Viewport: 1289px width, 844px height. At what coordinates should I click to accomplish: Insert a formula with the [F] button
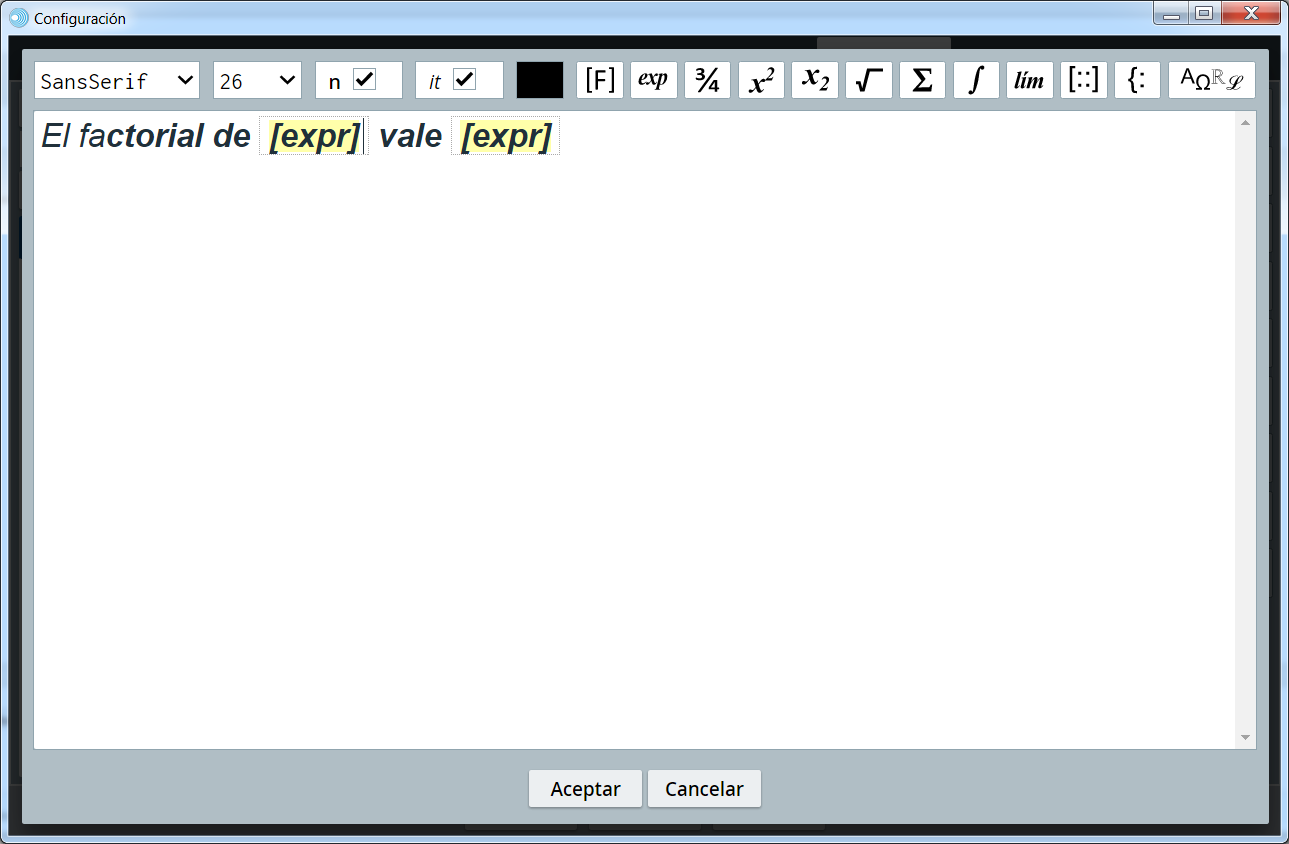point(600,80)
